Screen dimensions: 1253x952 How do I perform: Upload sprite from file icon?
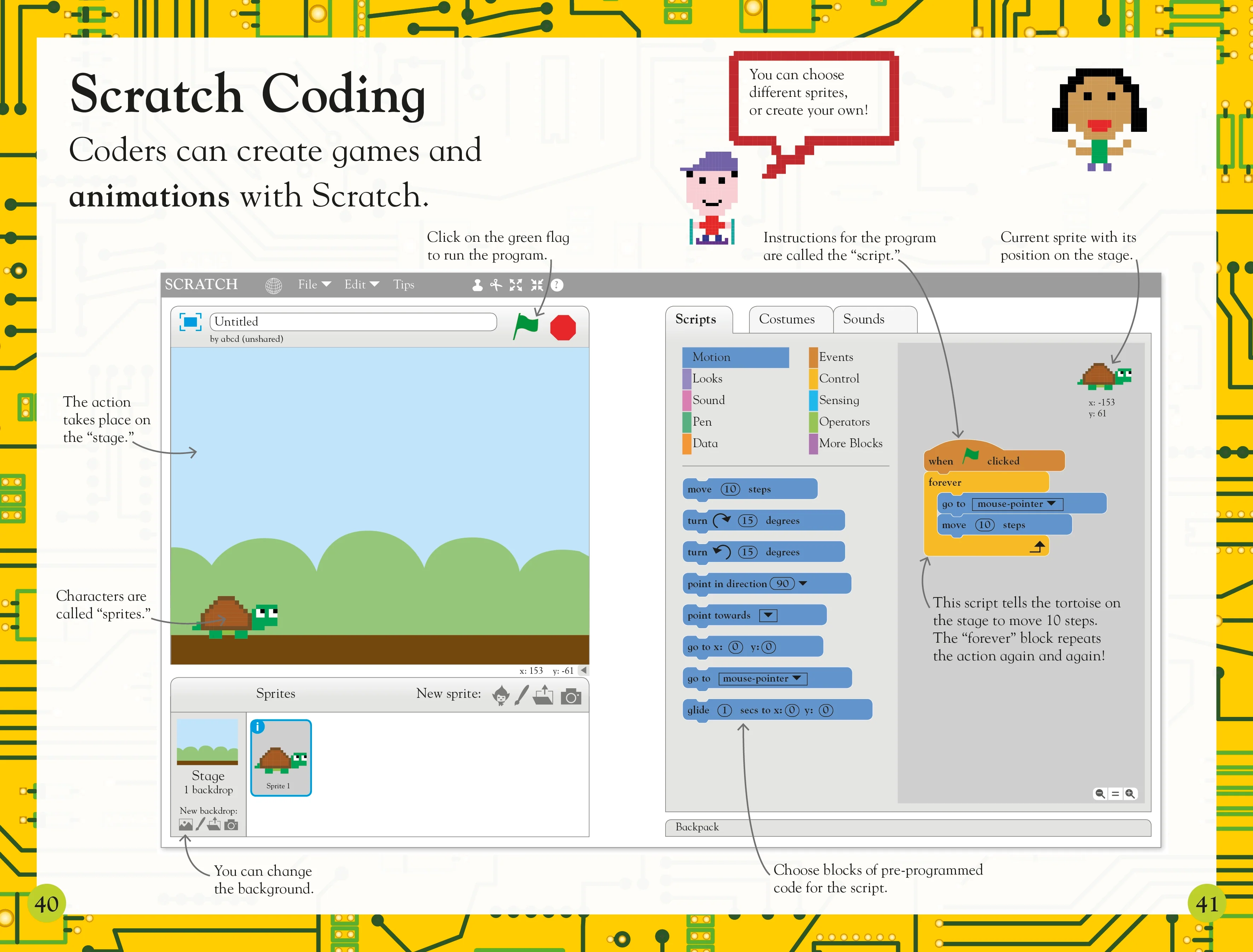pos(543,695)
